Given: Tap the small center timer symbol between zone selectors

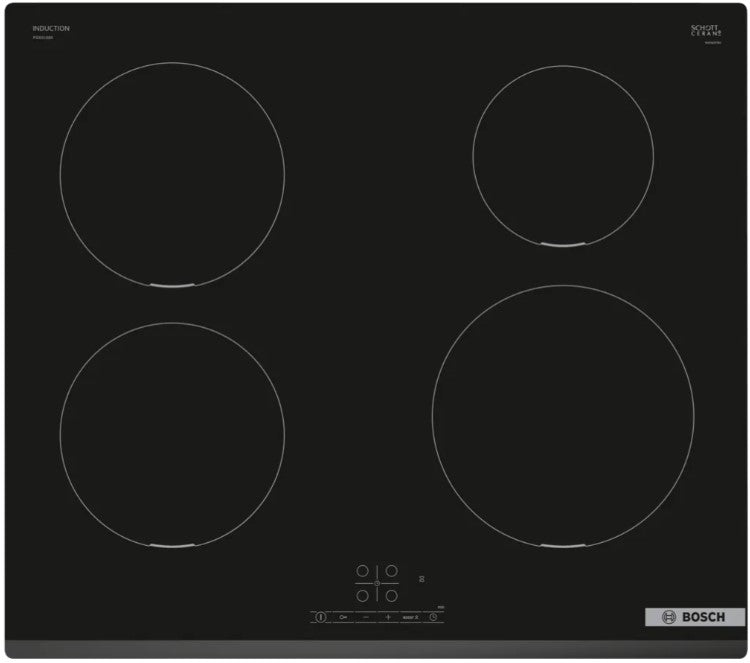Looking at the screenshot, I should pyautogui.click(x=377, y=583).
